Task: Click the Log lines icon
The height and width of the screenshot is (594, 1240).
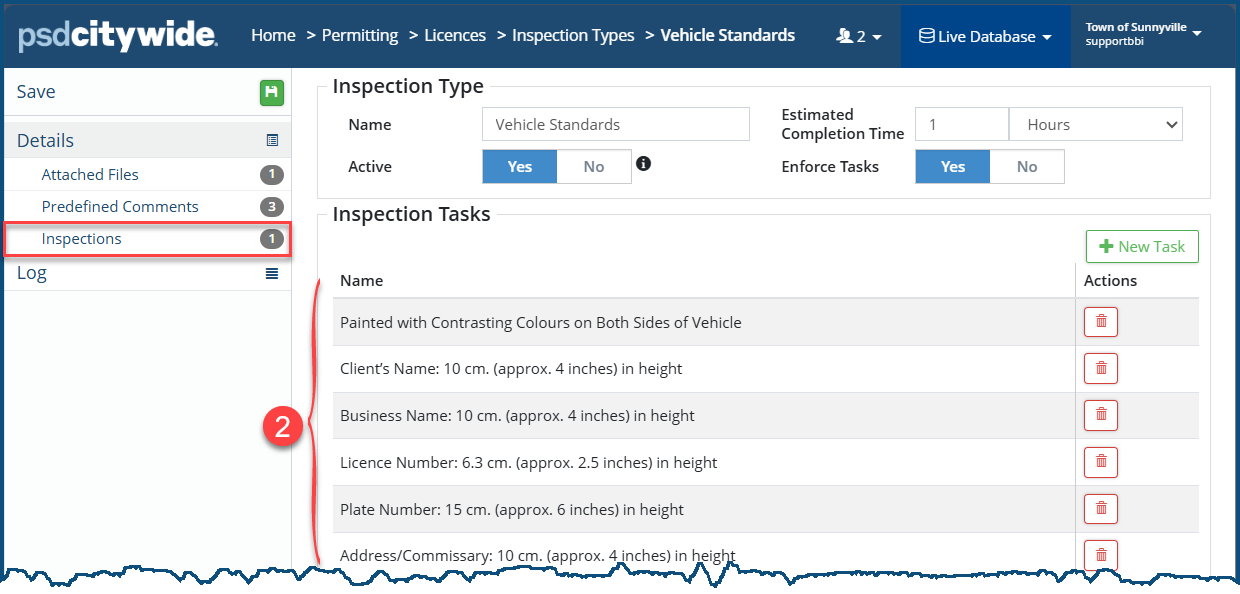Action: pos(272,273)
